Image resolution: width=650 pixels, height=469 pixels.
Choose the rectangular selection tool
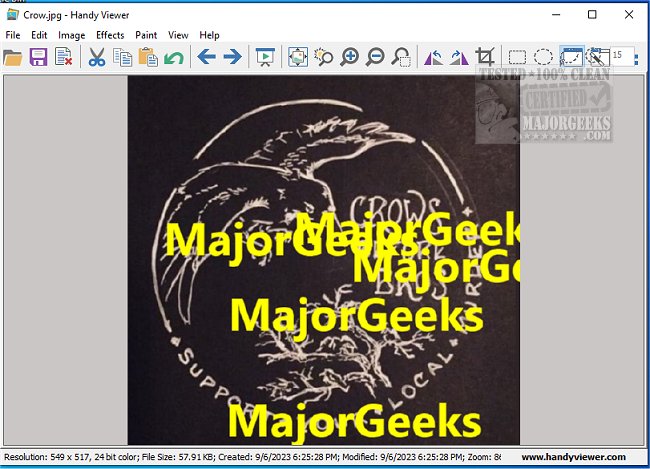point(517,57)
